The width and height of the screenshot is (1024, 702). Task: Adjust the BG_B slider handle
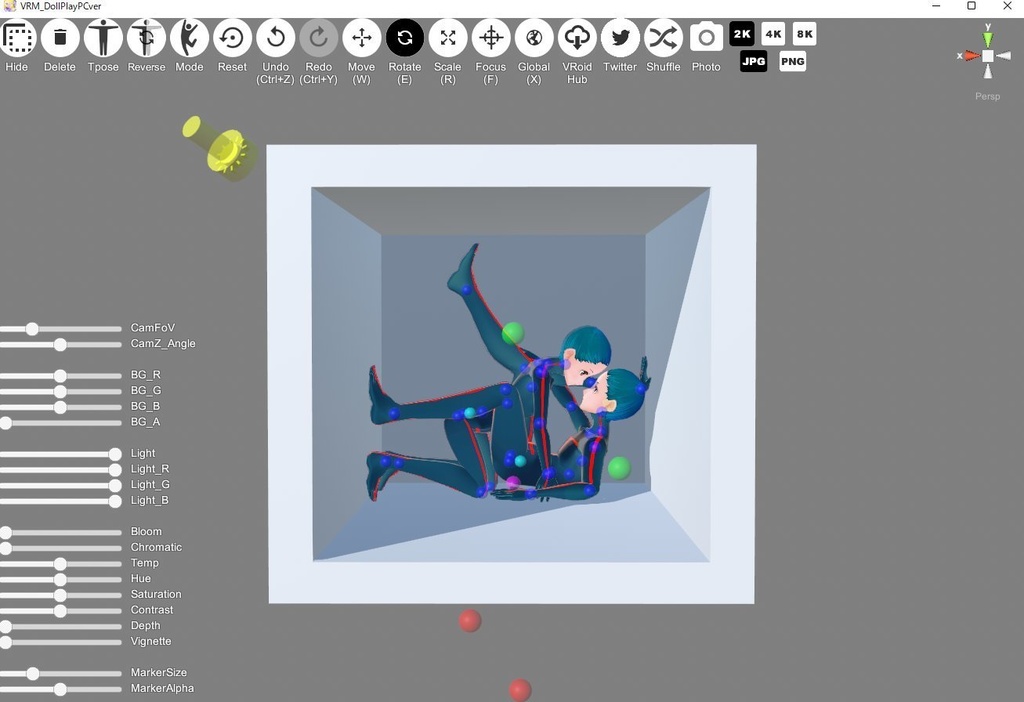[x=60, y=407]
